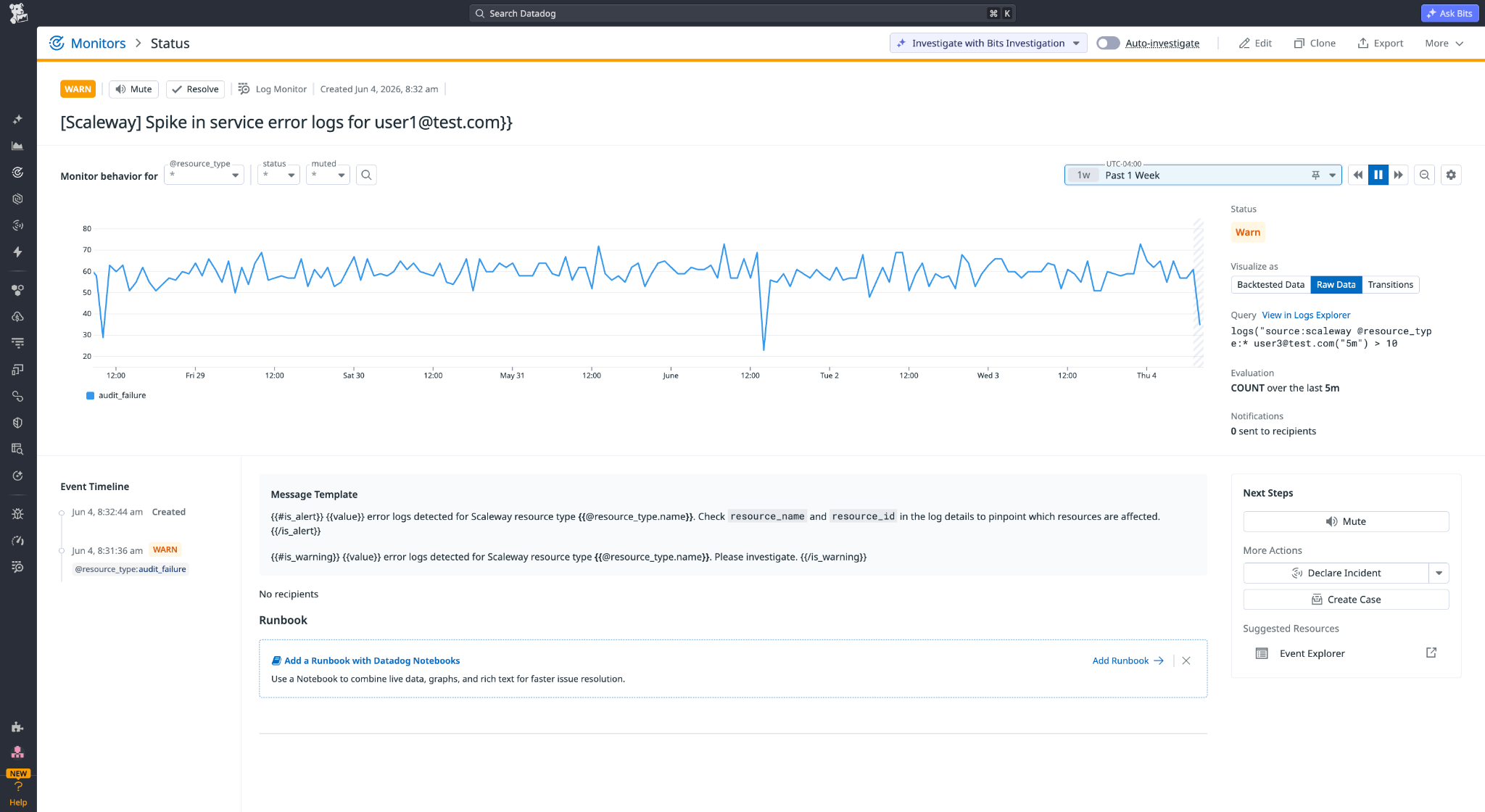Switch visualization to Backtested Data
Viewport: 1485px width, 812px height.
click(x=1270, y=285)
